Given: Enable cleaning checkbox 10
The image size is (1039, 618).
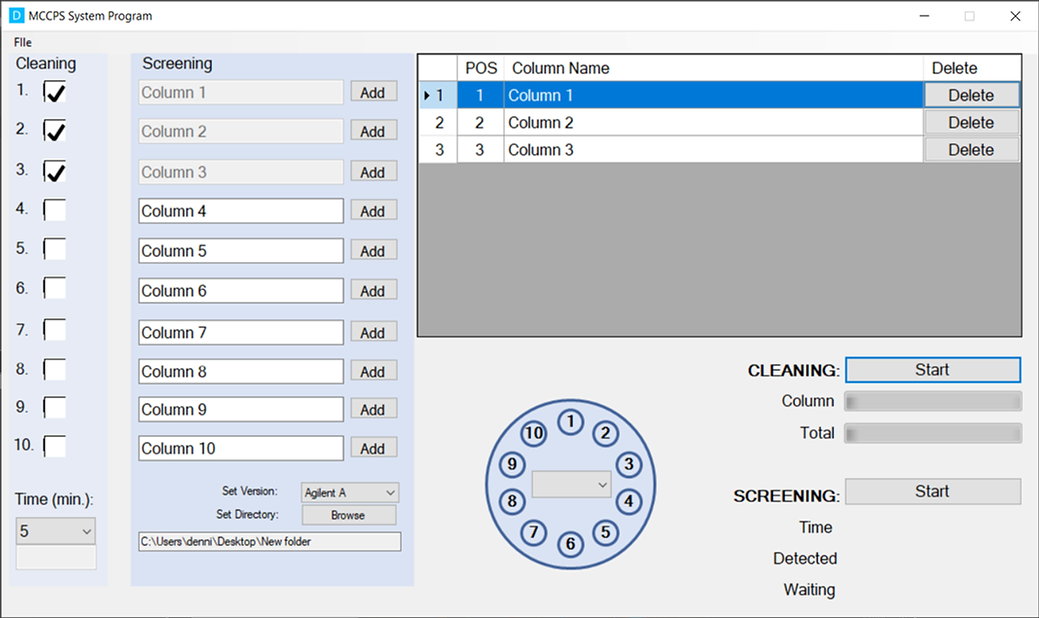Looking at the screenshot, I should [54, 447].
